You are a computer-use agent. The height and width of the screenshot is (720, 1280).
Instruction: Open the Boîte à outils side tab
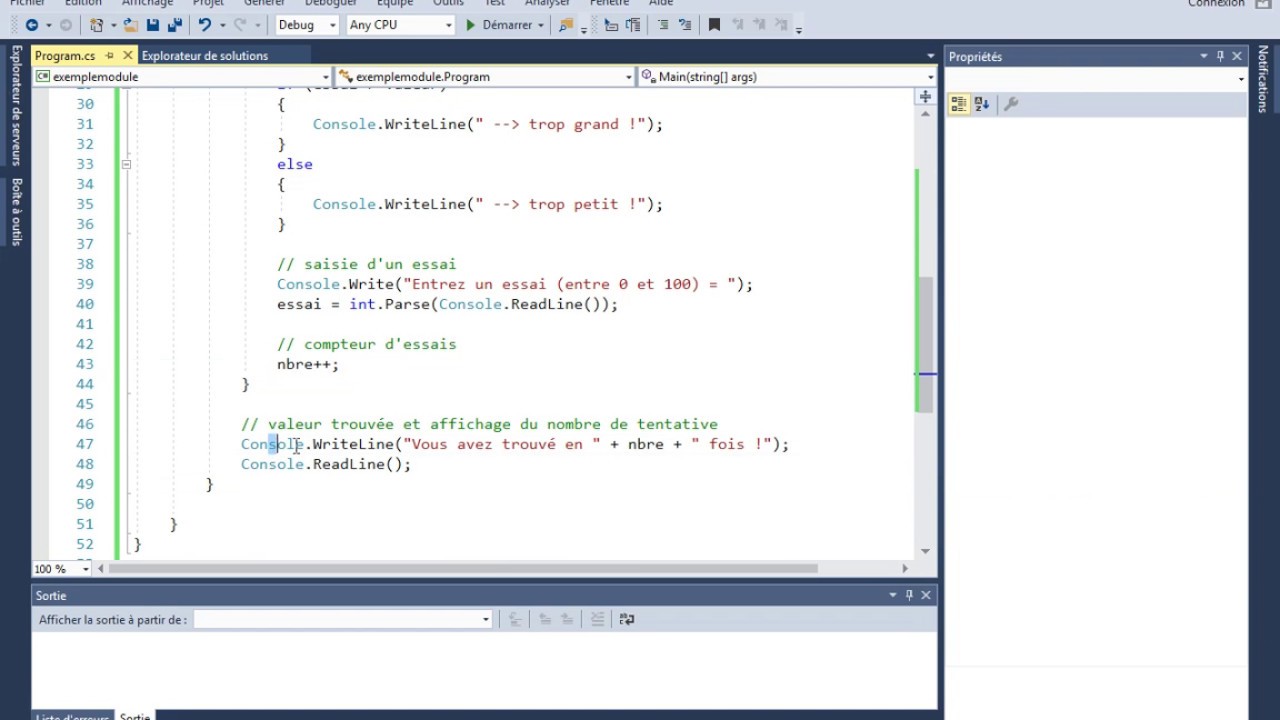(x=16, y=211)
